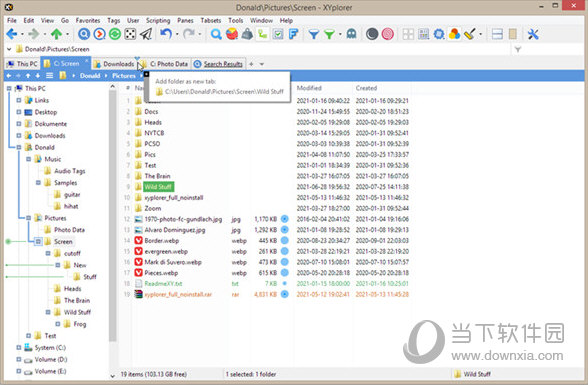Click the address bar funnel icon
The height and width of the screenshot is (385, 588).
[x=518, y=49]
